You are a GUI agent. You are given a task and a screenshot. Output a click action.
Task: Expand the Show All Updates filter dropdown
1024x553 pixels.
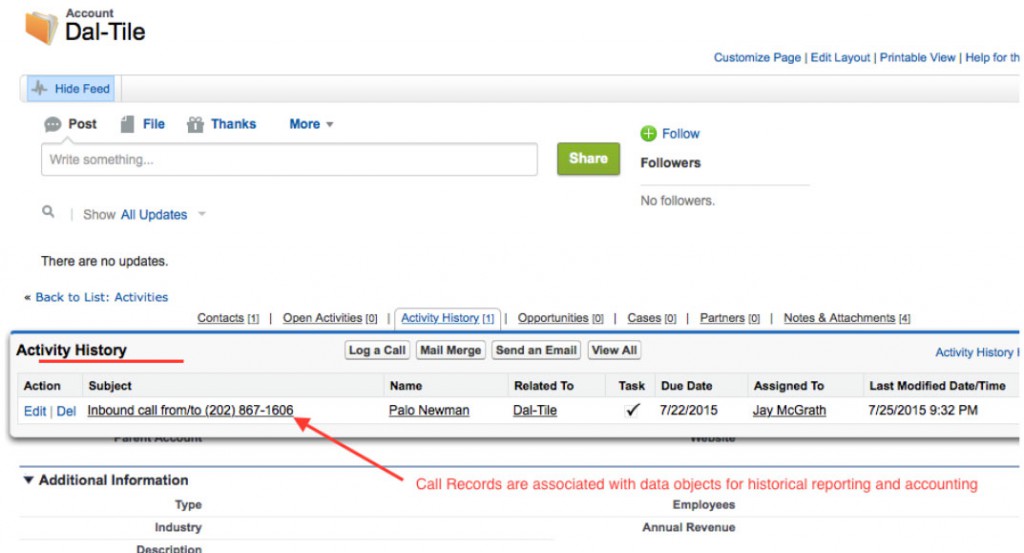point(201,214)
